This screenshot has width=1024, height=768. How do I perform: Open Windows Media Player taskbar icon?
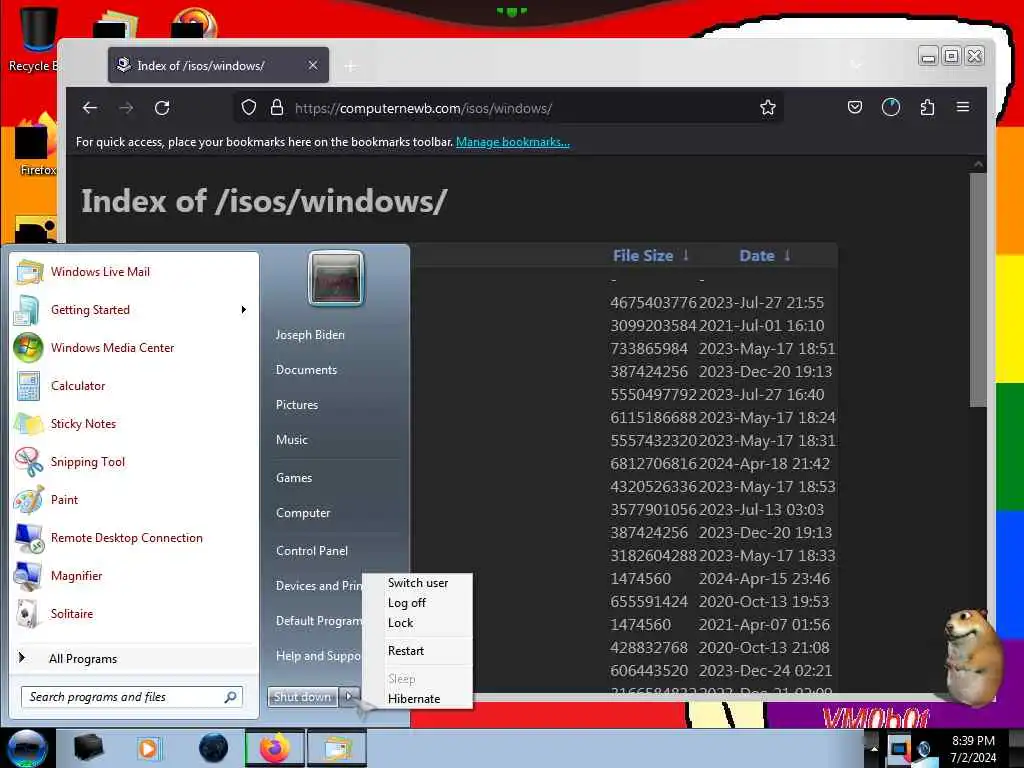pyautogui.click(x=149, y=748)
